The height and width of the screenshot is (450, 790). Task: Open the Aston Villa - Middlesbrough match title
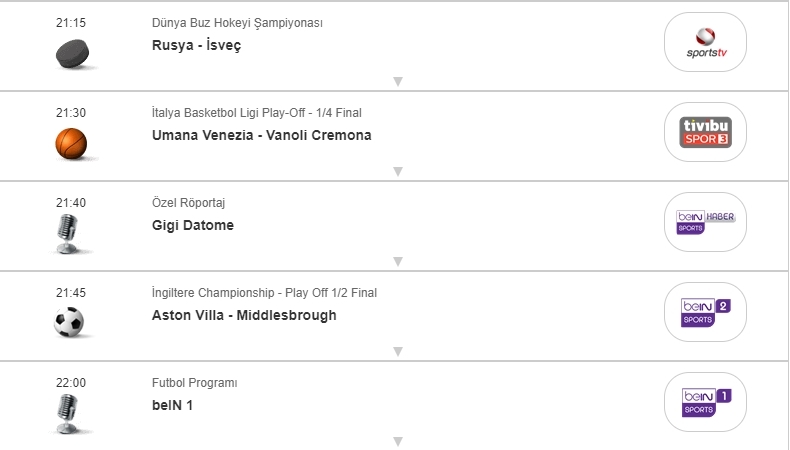[x=244, y=315]
